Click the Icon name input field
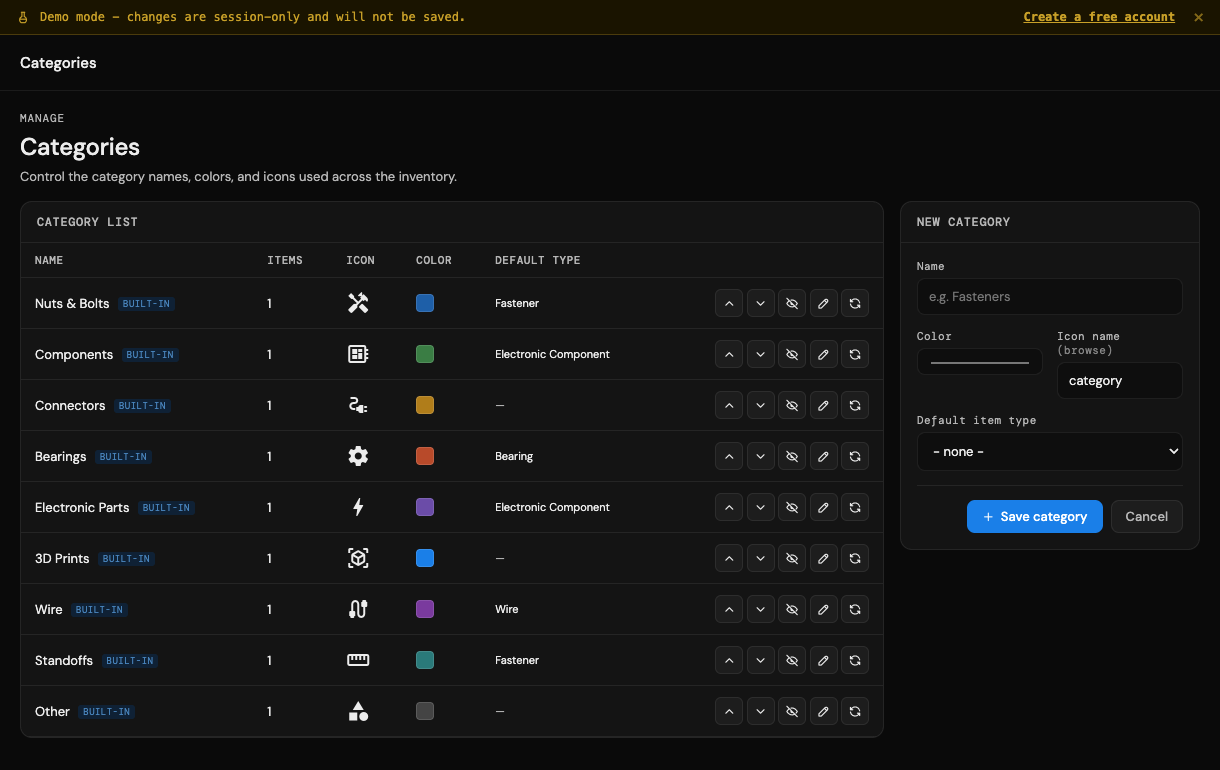Image resolution: width=1220 pixels, height=770 pixels. tap(1119, 381)
